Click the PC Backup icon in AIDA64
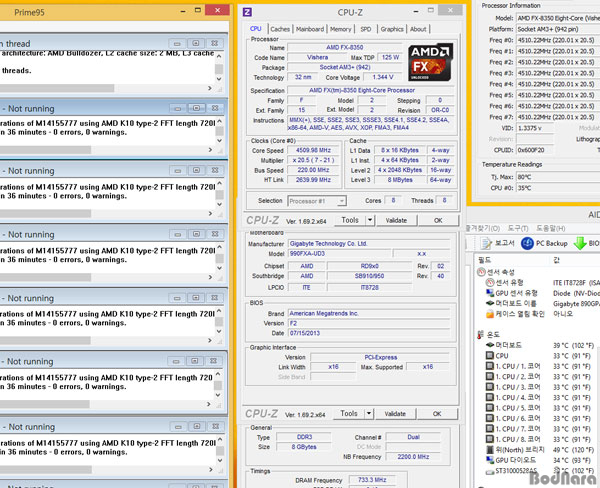 (x=527, y=243)
